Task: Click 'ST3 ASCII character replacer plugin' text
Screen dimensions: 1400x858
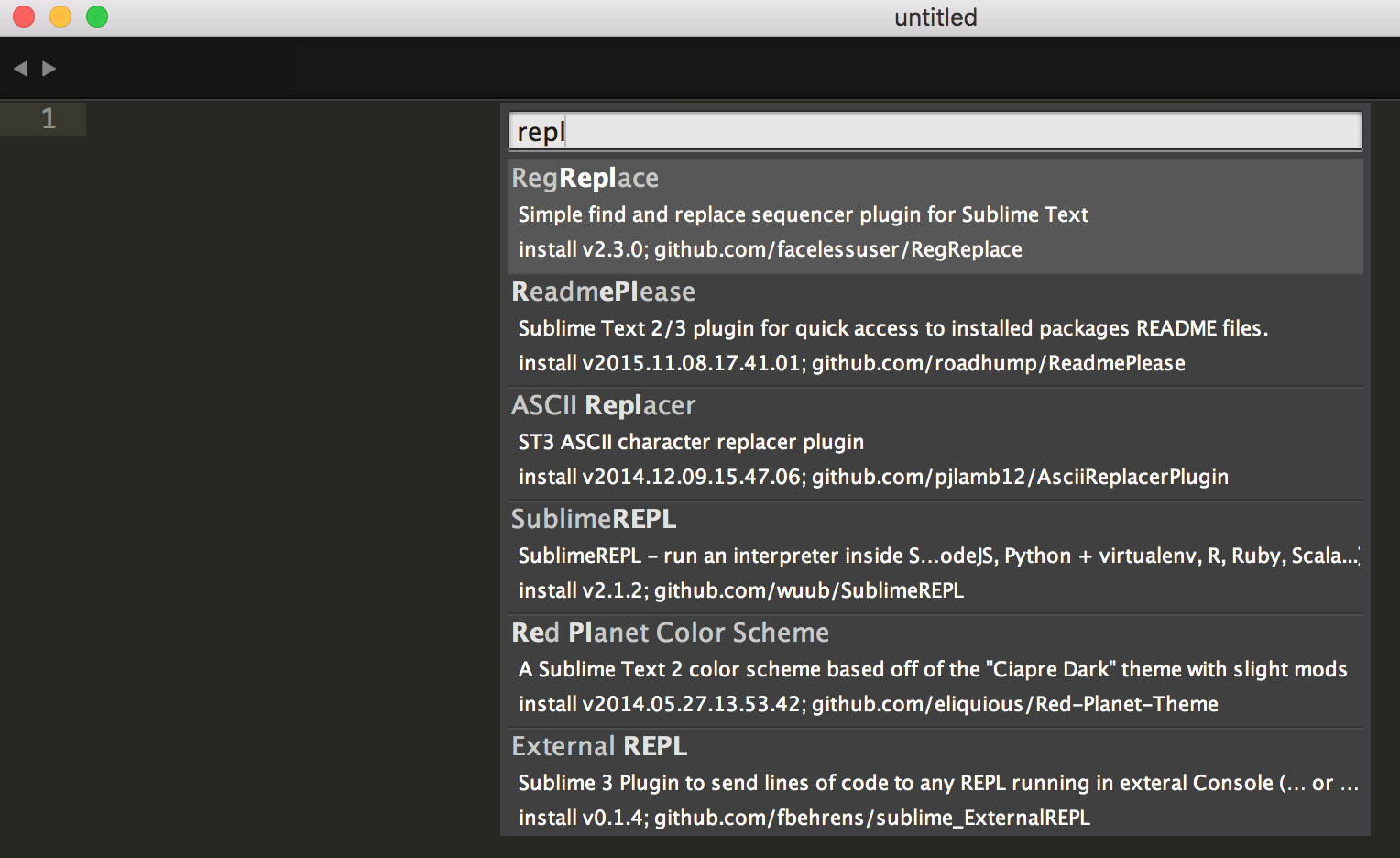Action: [x=691, y=442]
